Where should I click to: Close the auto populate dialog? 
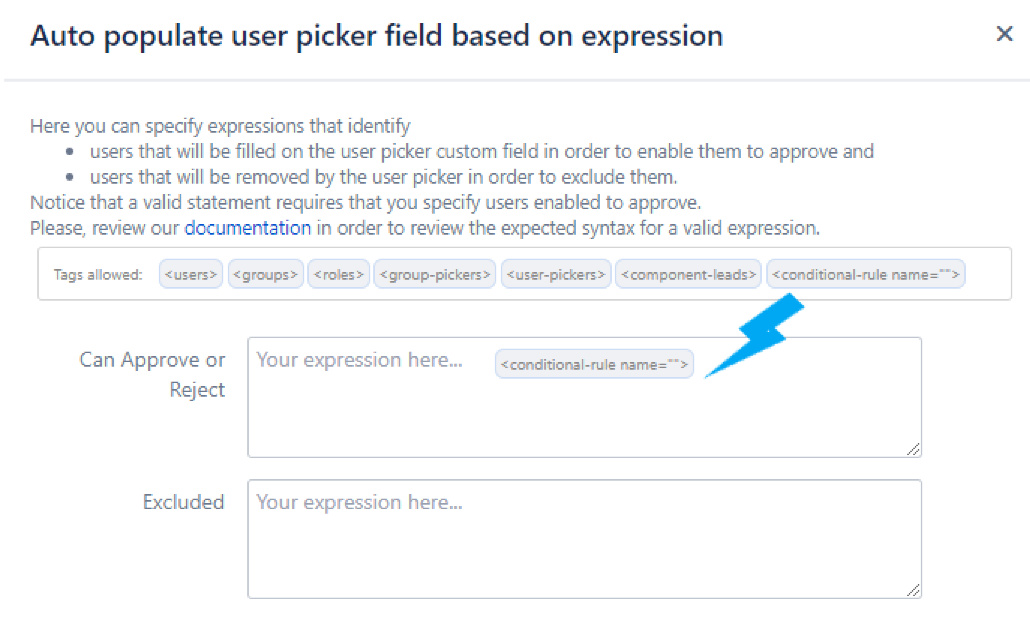1004,34
